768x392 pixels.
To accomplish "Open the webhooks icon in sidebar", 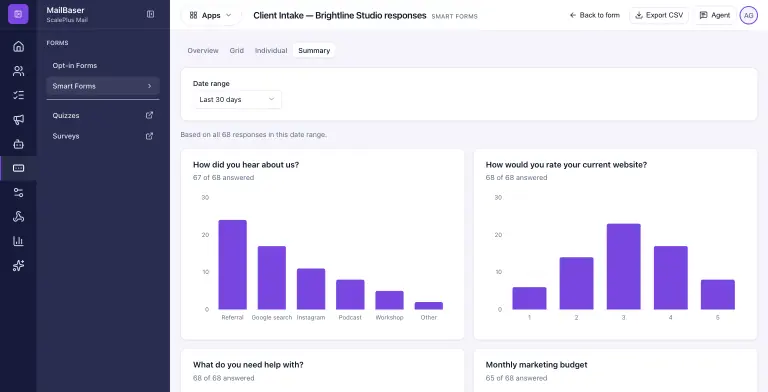I will pos(18,217).
